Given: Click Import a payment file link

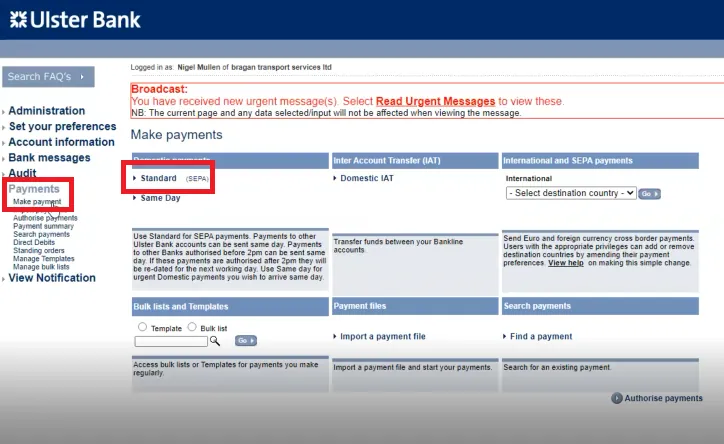Looking at the screenshot, I should pos(382,336).
